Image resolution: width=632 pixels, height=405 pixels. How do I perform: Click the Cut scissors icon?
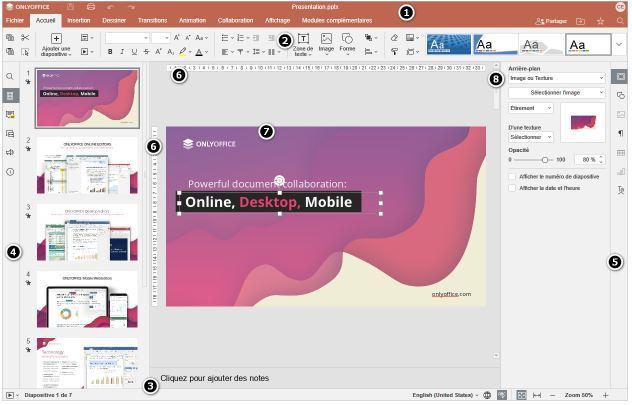tap(25, 38)
